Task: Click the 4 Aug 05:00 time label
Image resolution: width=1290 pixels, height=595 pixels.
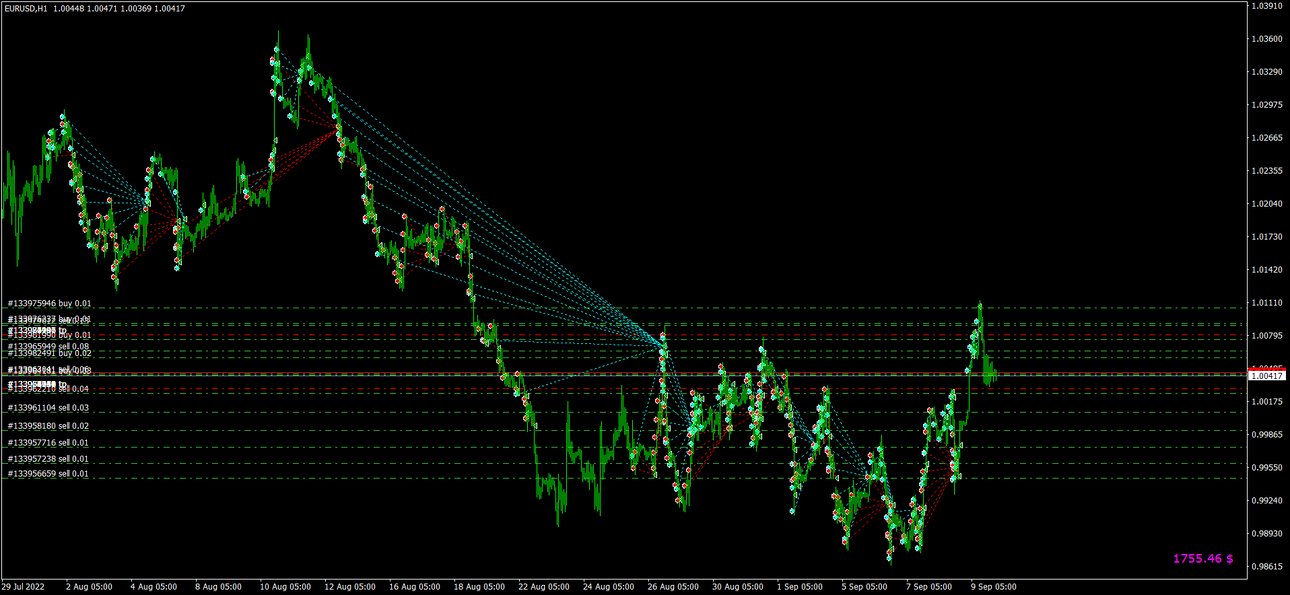Action: (153, 587)
